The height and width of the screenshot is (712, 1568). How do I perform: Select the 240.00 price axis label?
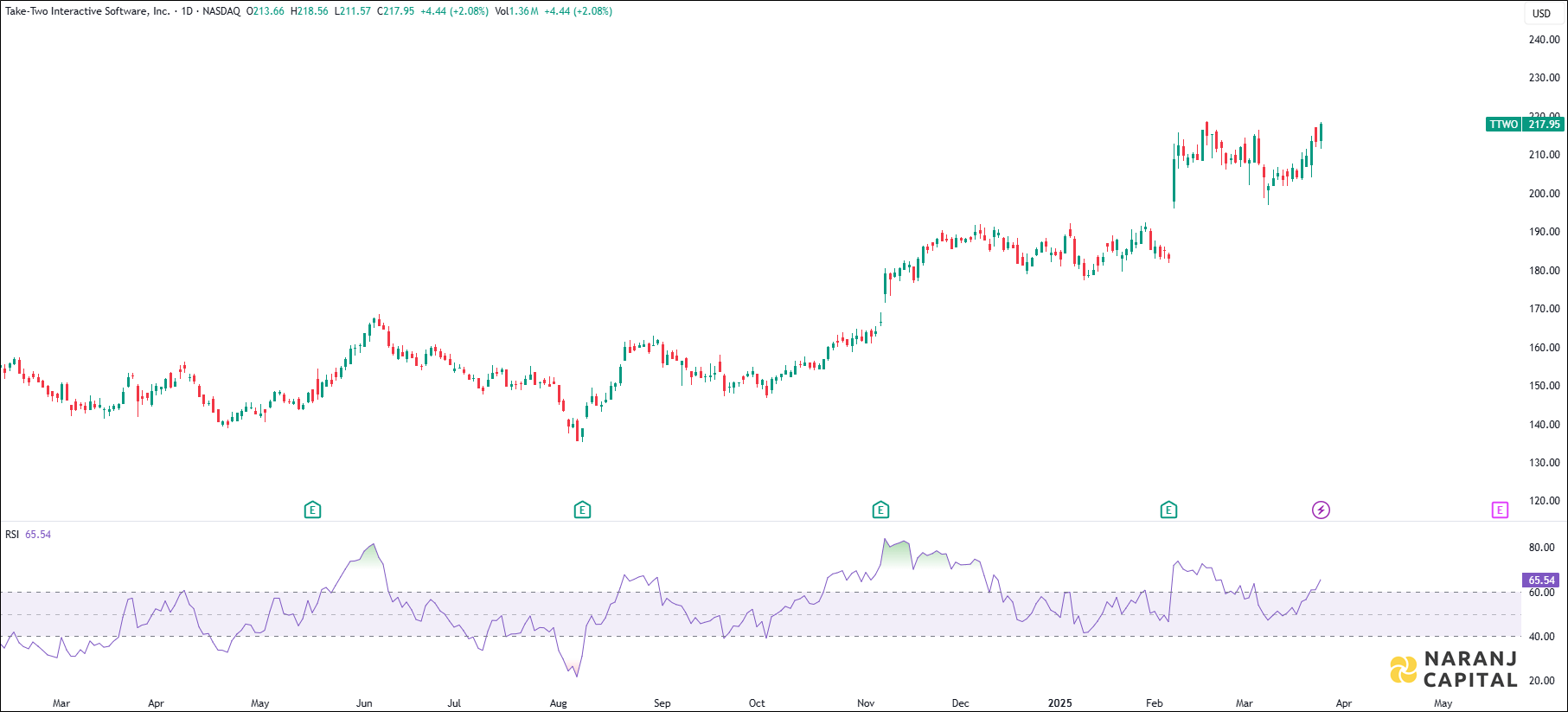[1544, 40]
